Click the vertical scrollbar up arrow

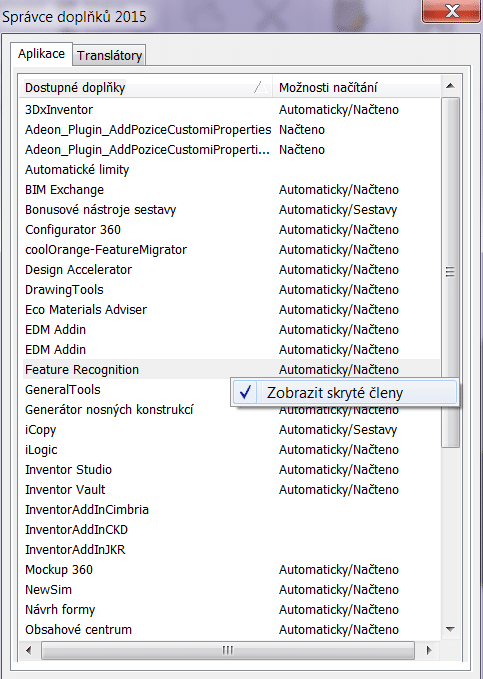(x=450, y=86)
